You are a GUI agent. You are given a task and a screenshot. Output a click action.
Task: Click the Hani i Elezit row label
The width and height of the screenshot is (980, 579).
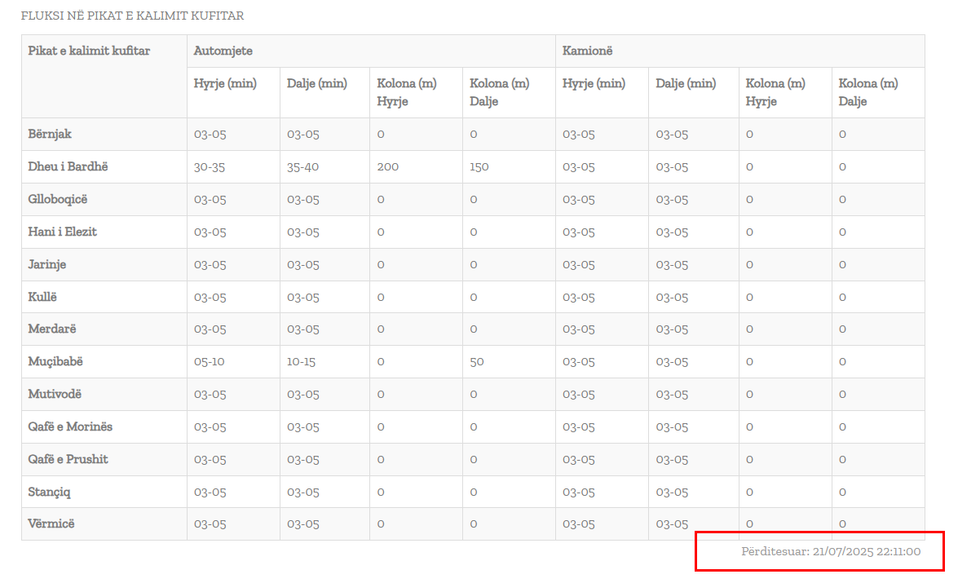pyautogui.click(x=62, y=232)
